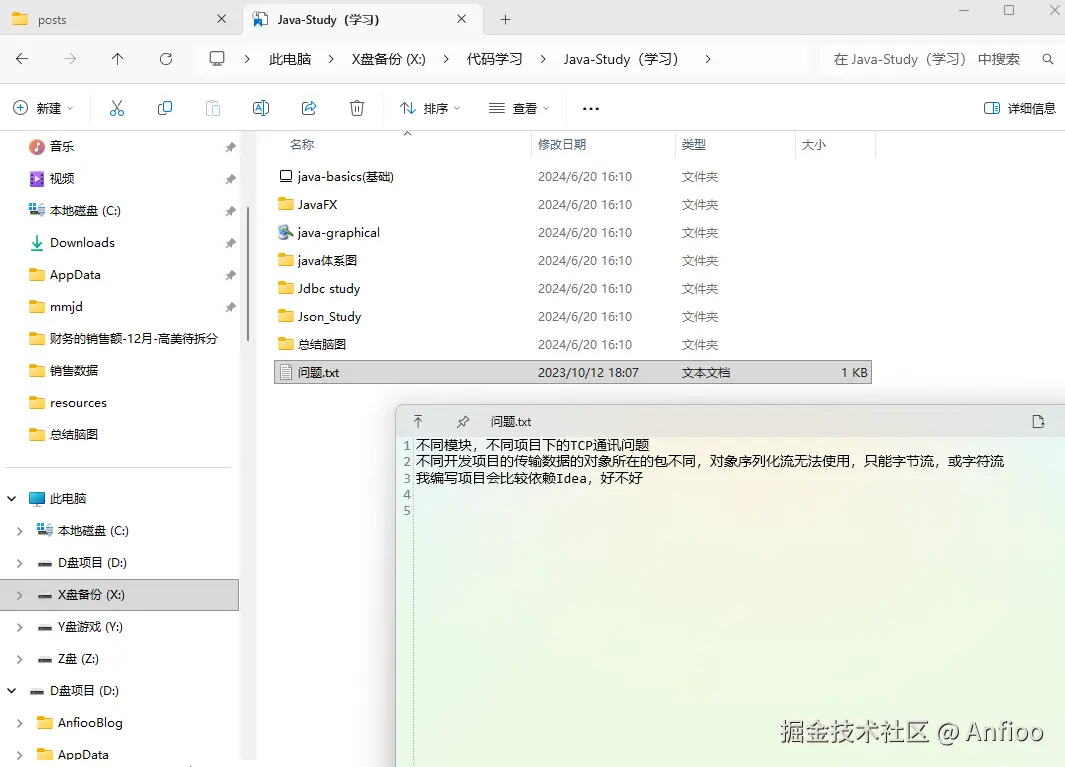Click chevron after 此电脑 in address bar
This screenshot has height=767, width=1065.
coord(331,59)
